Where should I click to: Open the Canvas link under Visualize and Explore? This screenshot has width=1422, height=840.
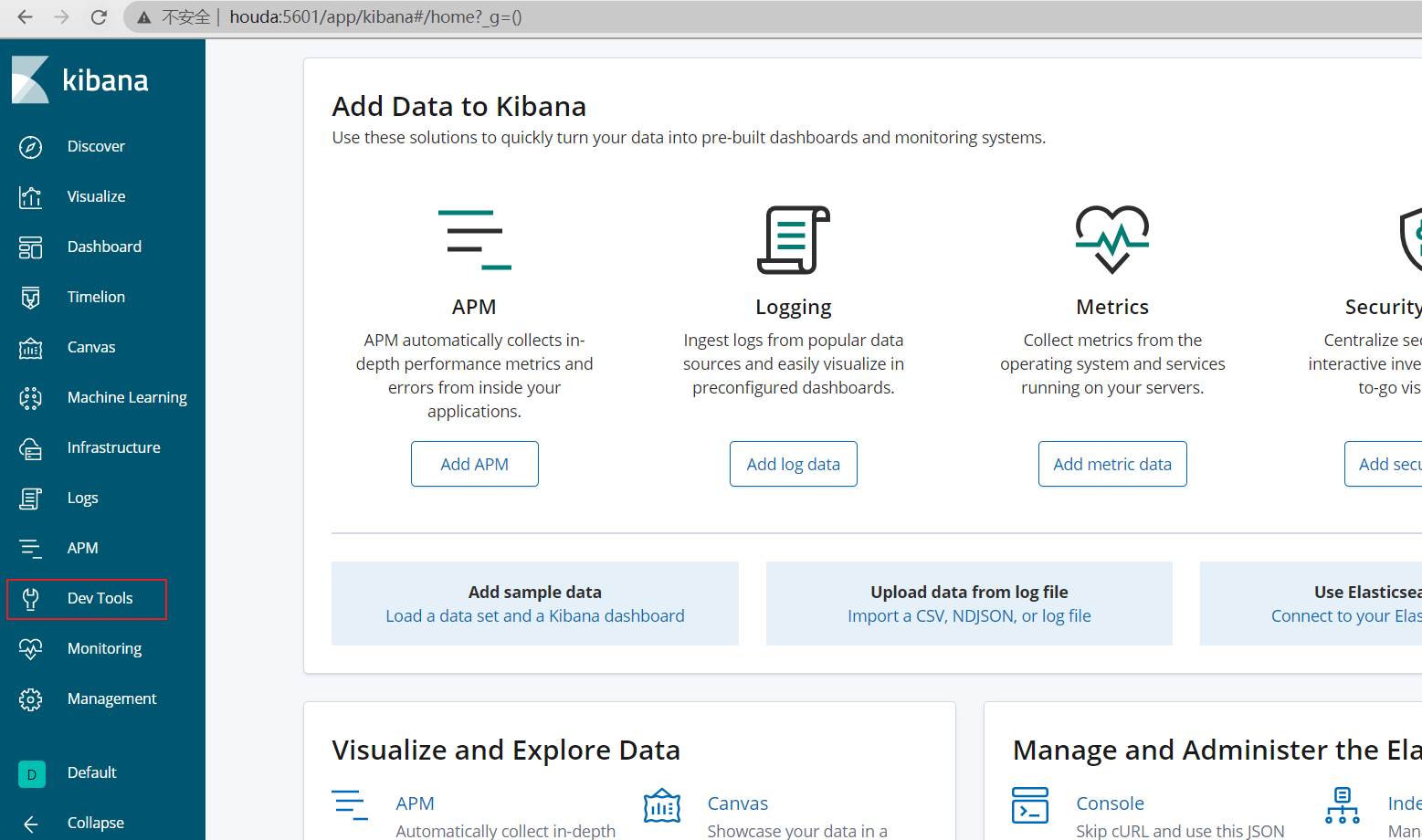tap(737, 803)
